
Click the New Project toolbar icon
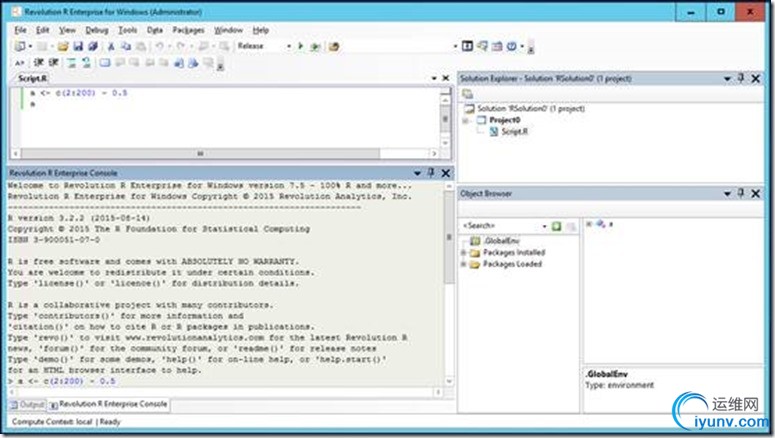tap(20, 46)
